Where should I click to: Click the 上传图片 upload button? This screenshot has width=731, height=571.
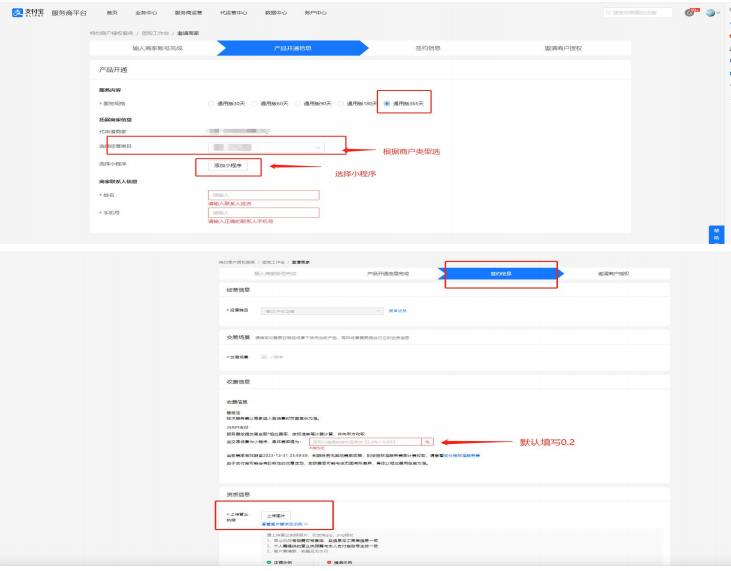coord(276,515)
